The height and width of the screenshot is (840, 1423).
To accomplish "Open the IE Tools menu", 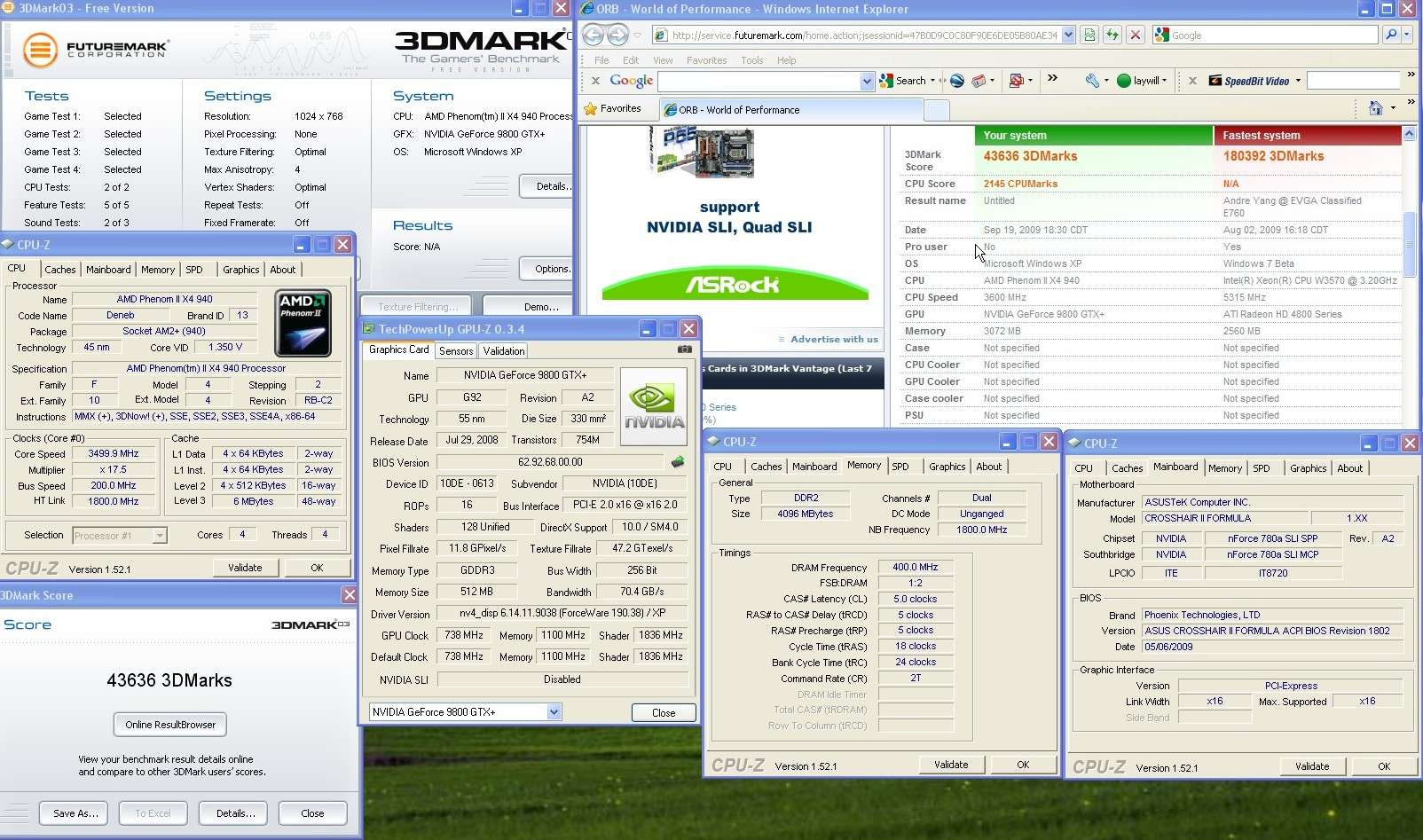I will (752, 60).
